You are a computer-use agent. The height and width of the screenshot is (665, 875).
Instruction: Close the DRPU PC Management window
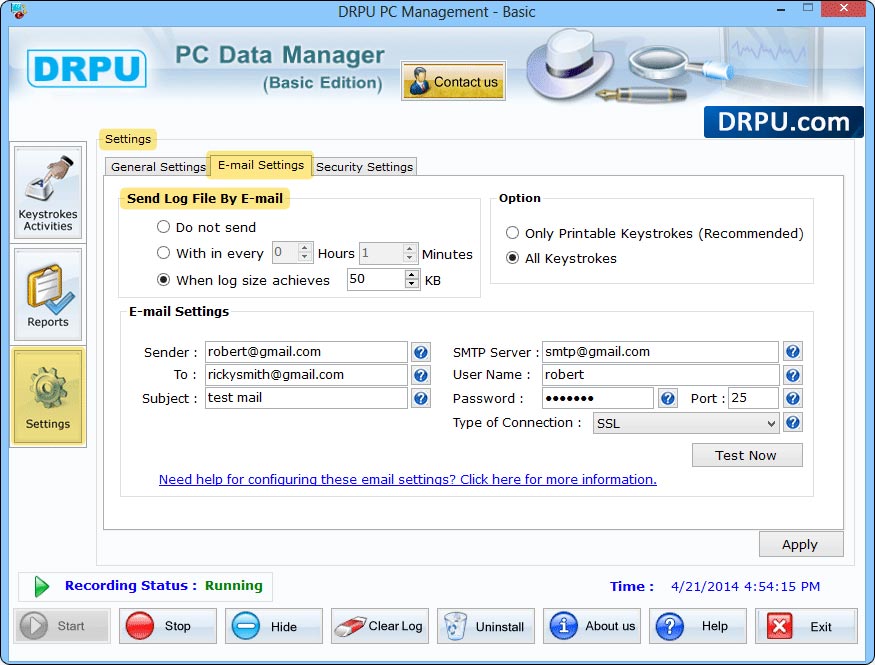[844, 8]
